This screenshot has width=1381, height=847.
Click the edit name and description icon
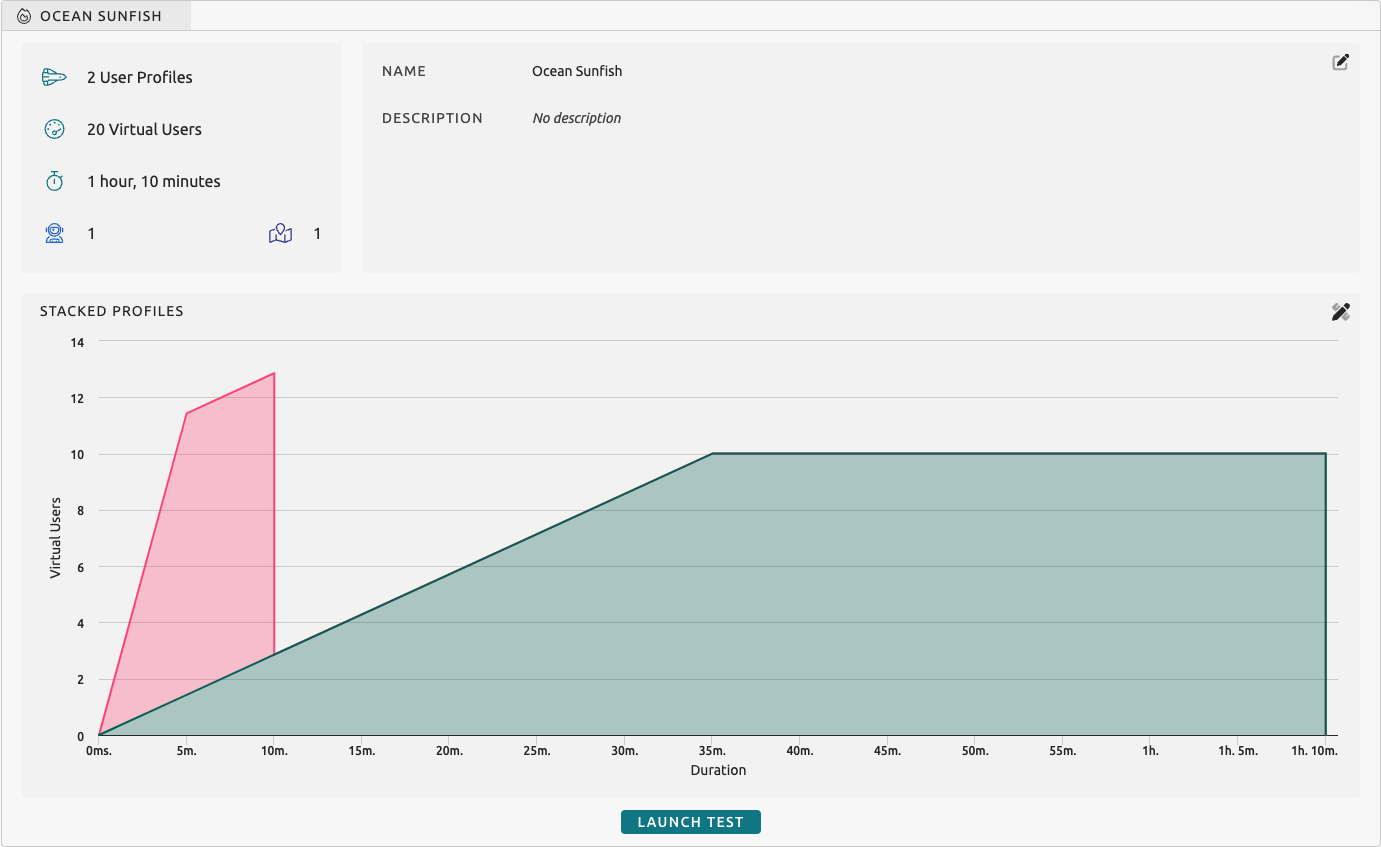point(1341,62)
